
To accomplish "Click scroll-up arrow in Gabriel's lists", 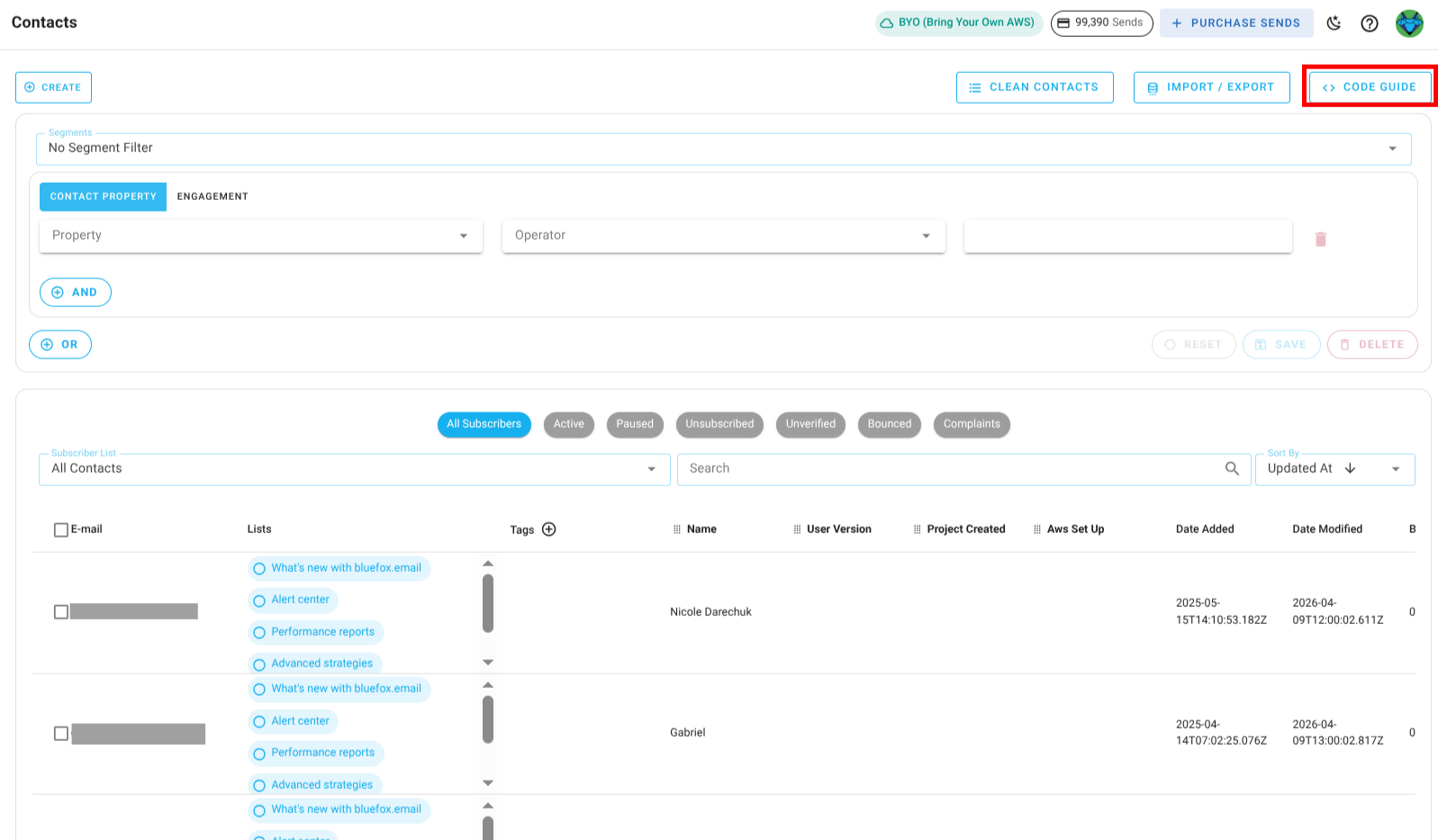I will [x=488, y=685].
